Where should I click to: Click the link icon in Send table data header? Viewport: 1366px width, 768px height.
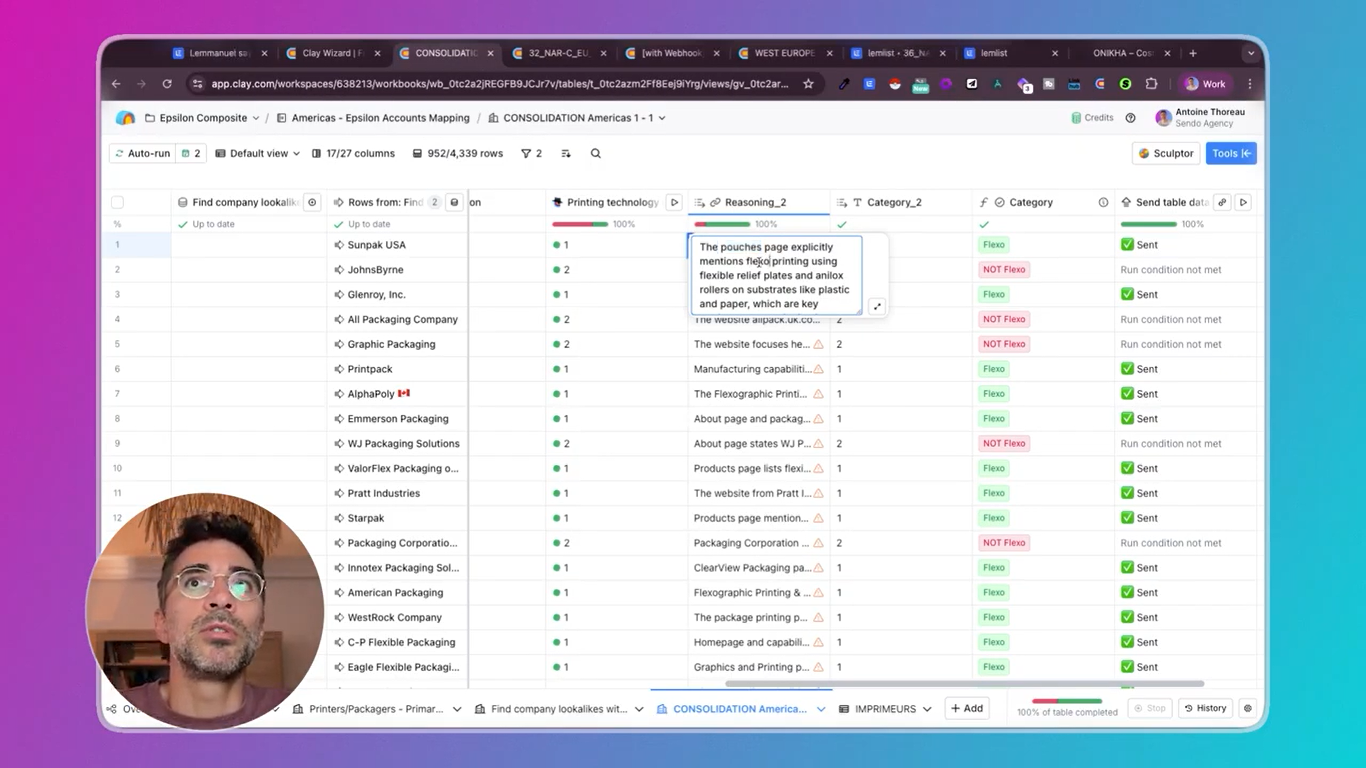tap(1222, 202)
